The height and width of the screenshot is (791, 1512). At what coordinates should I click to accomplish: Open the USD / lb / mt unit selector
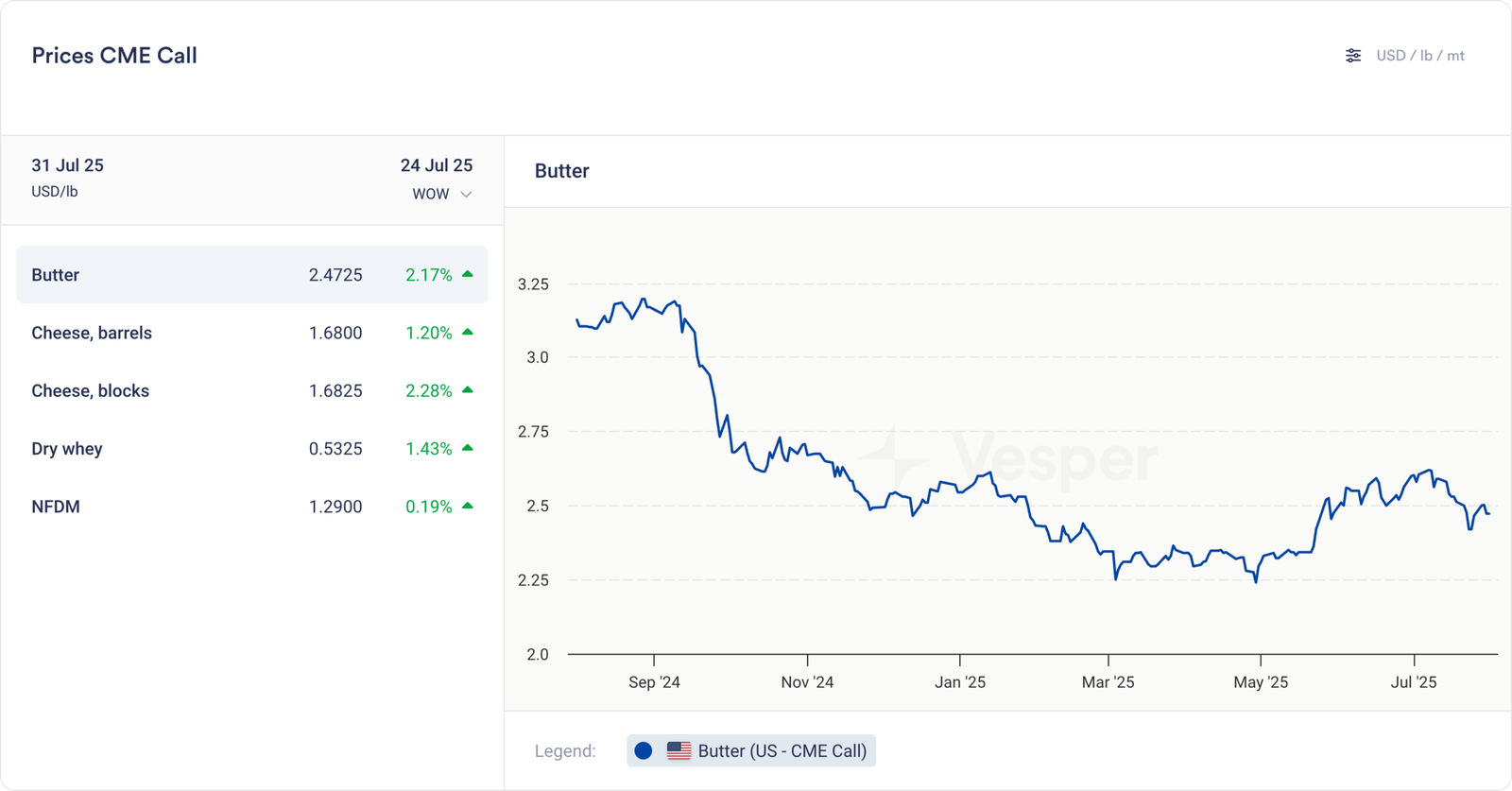(x=1419, y=56)
